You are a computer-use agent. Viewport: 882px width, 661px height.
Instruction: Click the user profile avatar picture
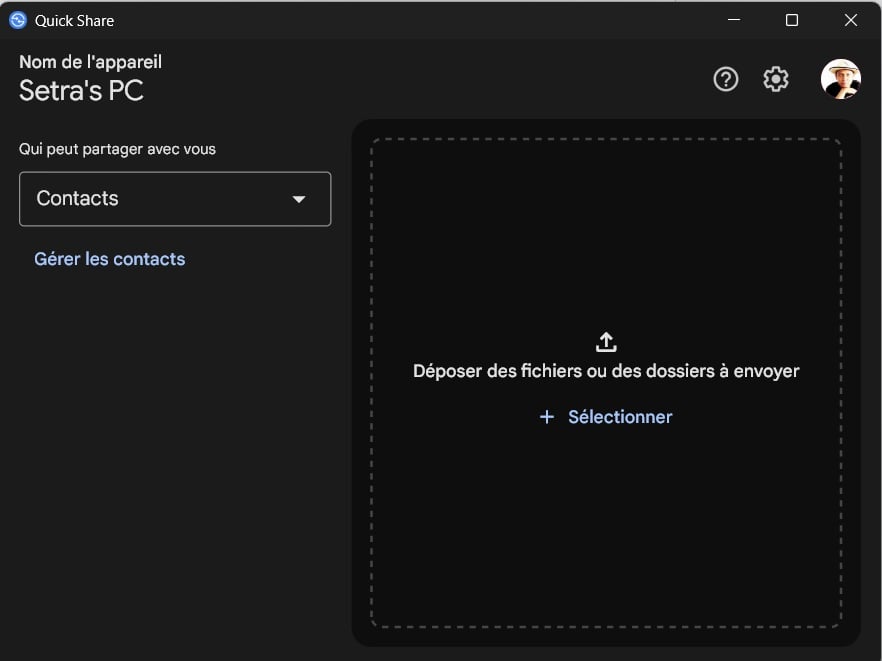(x=840, y=79)
